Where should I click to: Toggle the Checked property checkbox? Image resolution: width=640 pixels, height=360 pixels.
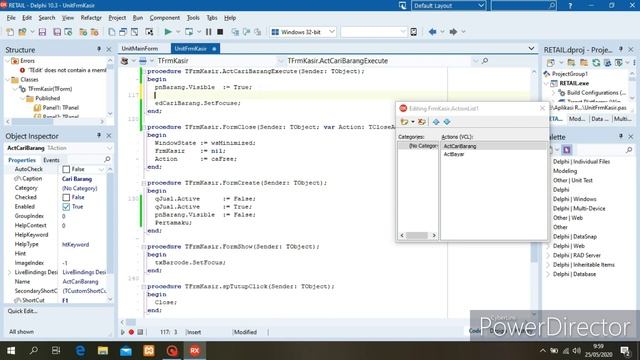tap(66, 197)
